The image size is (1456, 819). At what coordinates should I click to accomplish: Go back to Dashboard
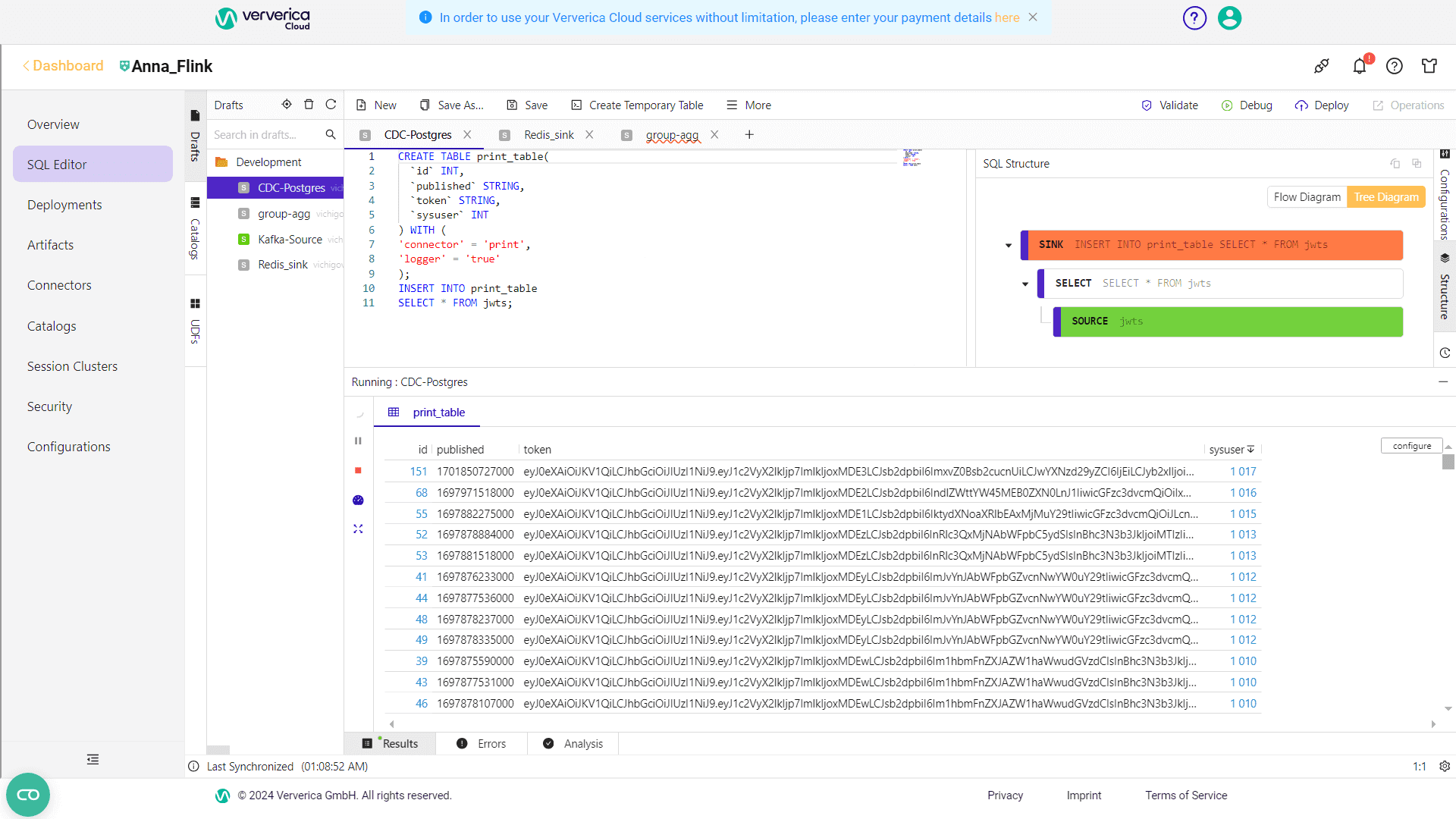click(63, 66)
